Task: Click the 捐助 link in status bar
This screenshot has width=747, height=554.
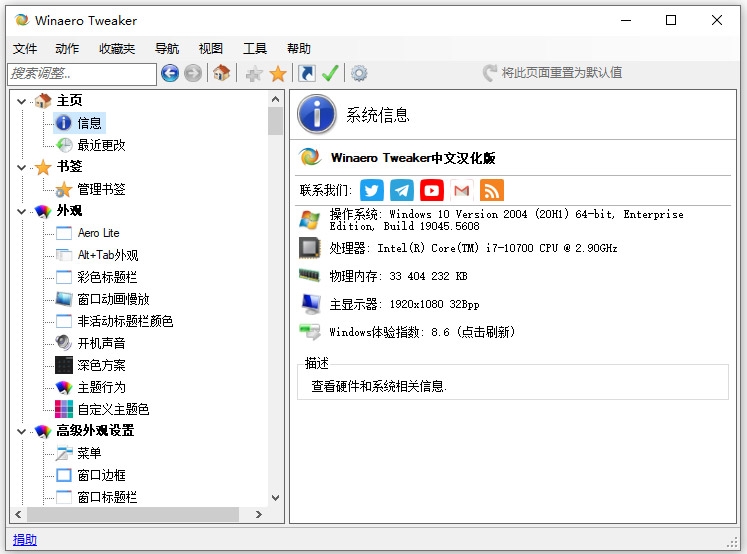Action: point(25,540)
